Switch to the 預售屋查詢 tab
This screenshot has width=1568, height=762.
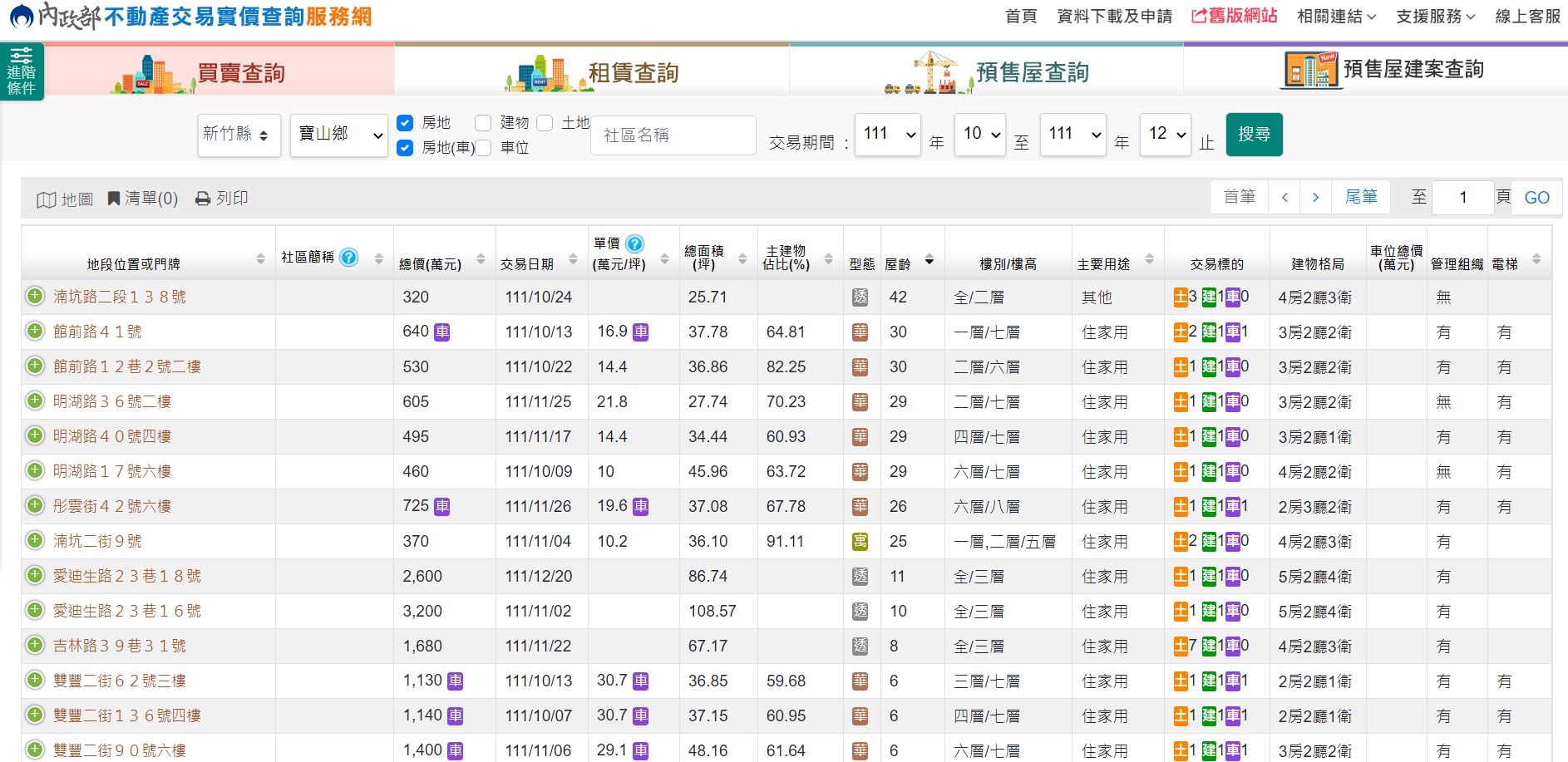click(1033, 72)
